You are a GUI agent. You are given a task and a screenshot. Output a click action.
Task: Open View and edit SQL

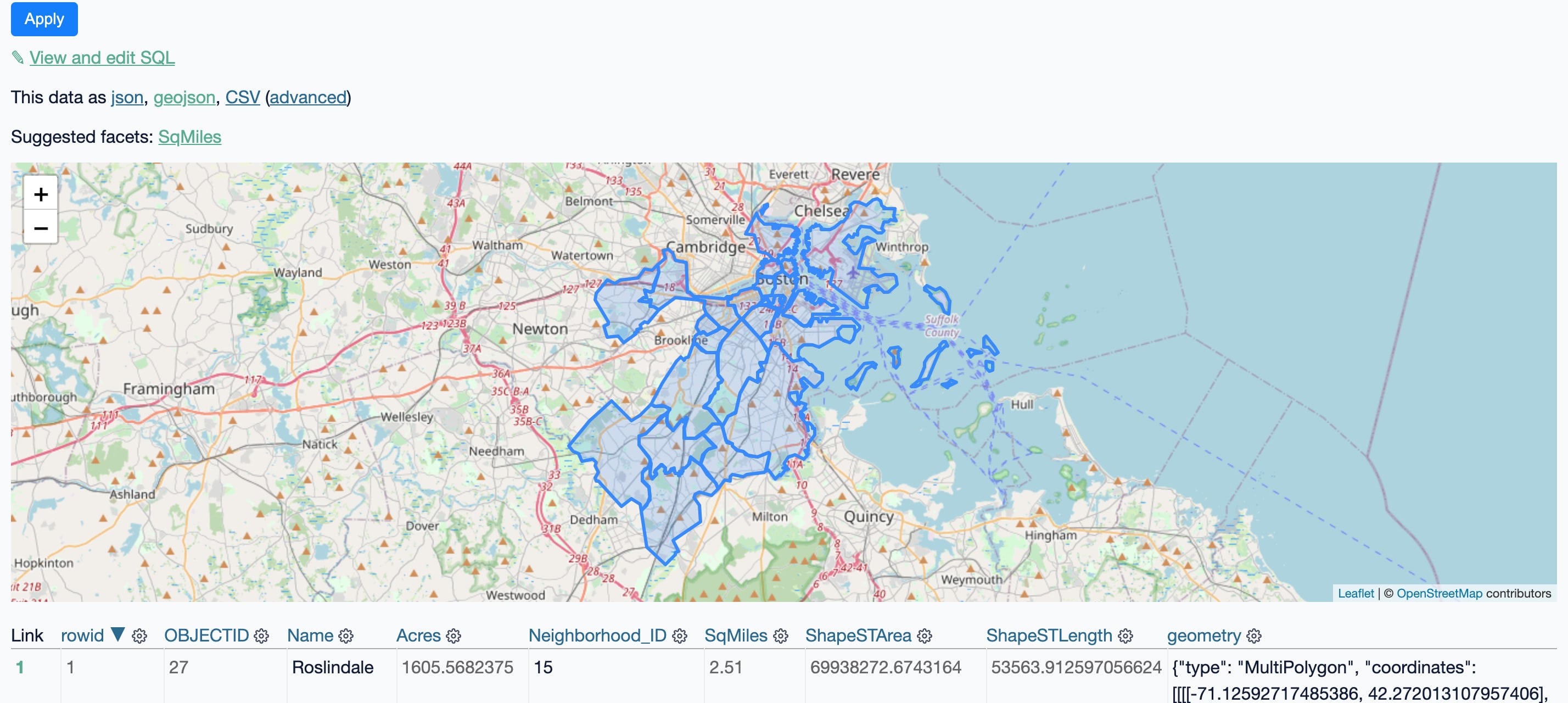click(x=102, y=58)
